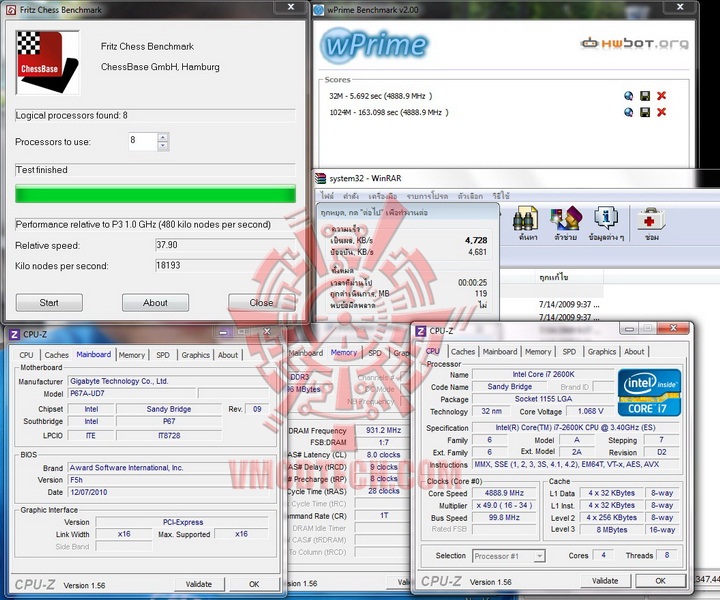Viewport: 720px width, 600px height.
Task: Switch to Mainboard tab in right CPU-Z
Action: (500, 352)
